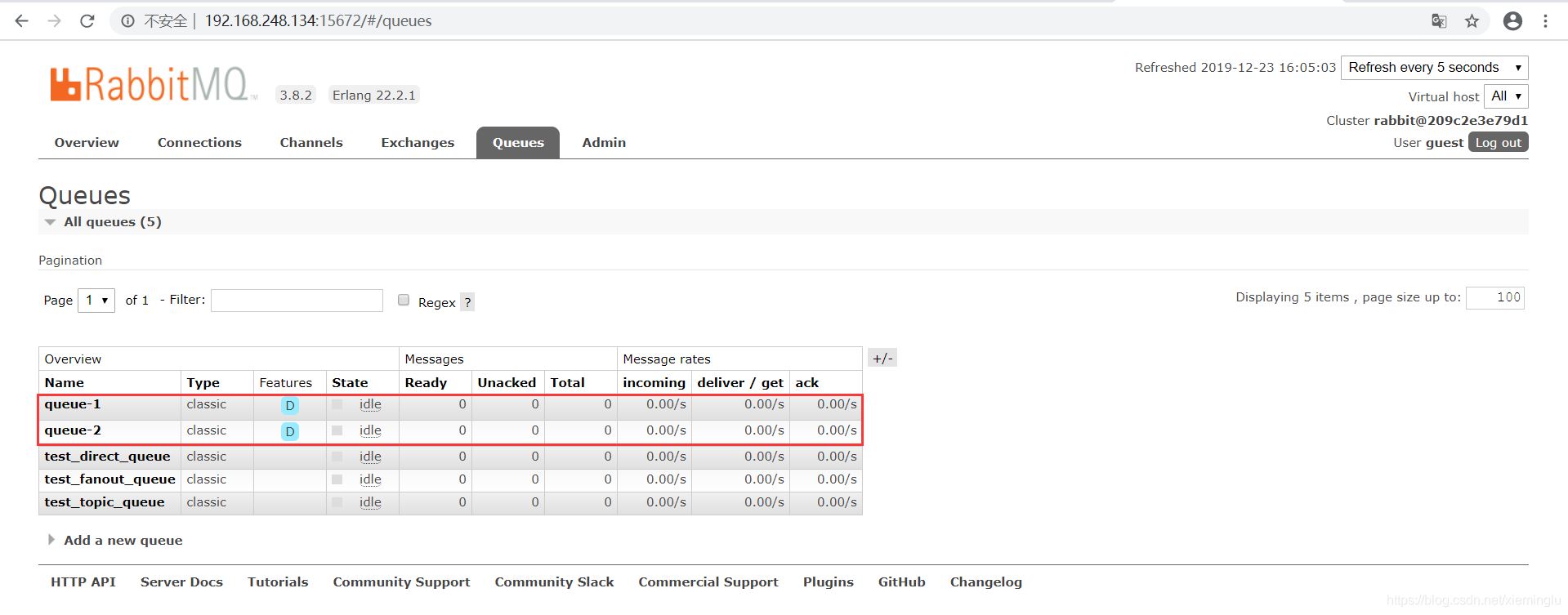Click the state indicator square for queue-1
Viewport: 1568px width, 615px height.
337,404
